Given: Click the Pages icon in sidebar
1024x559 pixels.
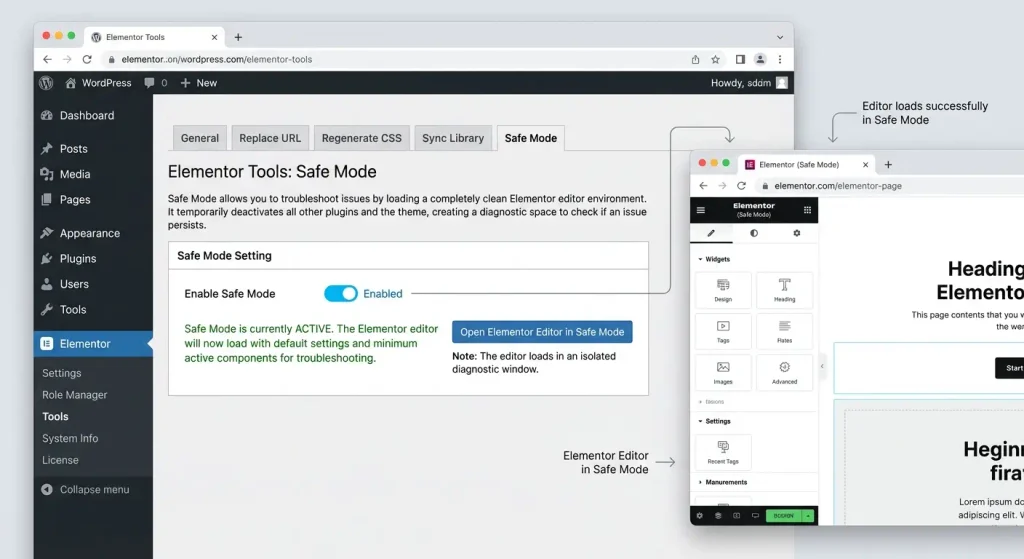Looking at the screenshot, I should (46, 200).
